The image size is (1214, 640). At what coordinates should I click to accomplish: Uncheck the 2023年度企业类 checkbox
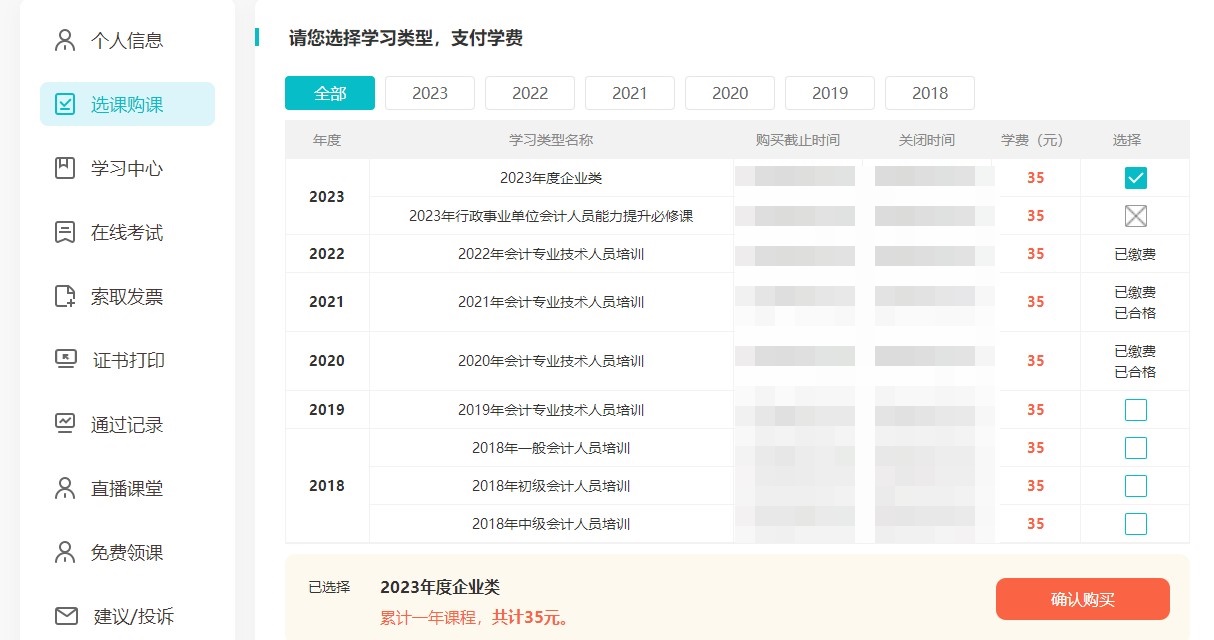tap(1135, 178)
